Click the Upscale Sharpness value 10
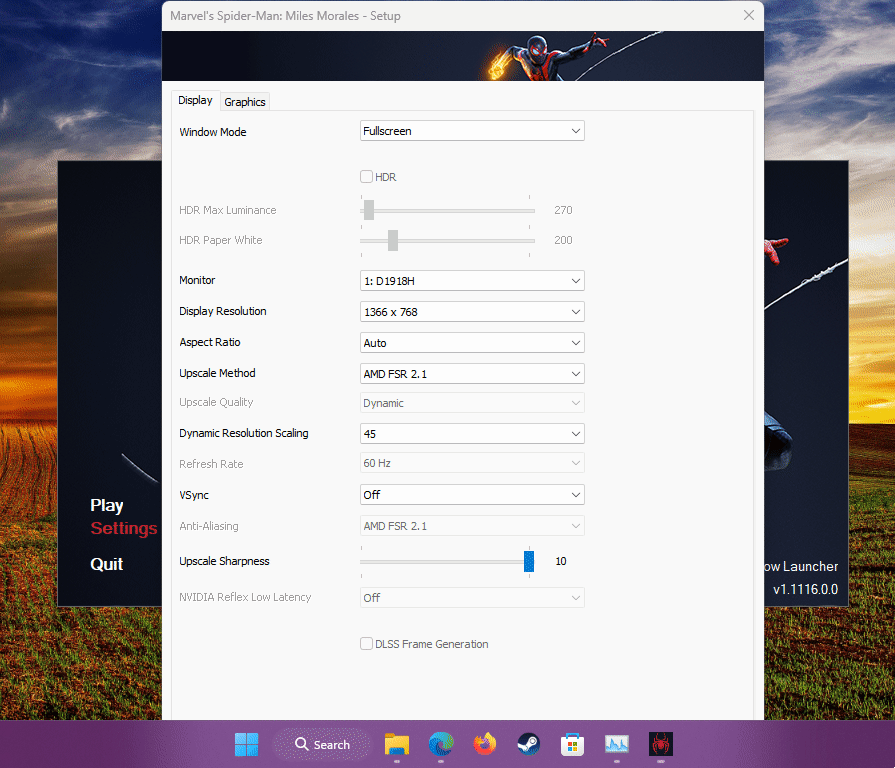Viewport: 895px width, 768px height. (561, 561)
